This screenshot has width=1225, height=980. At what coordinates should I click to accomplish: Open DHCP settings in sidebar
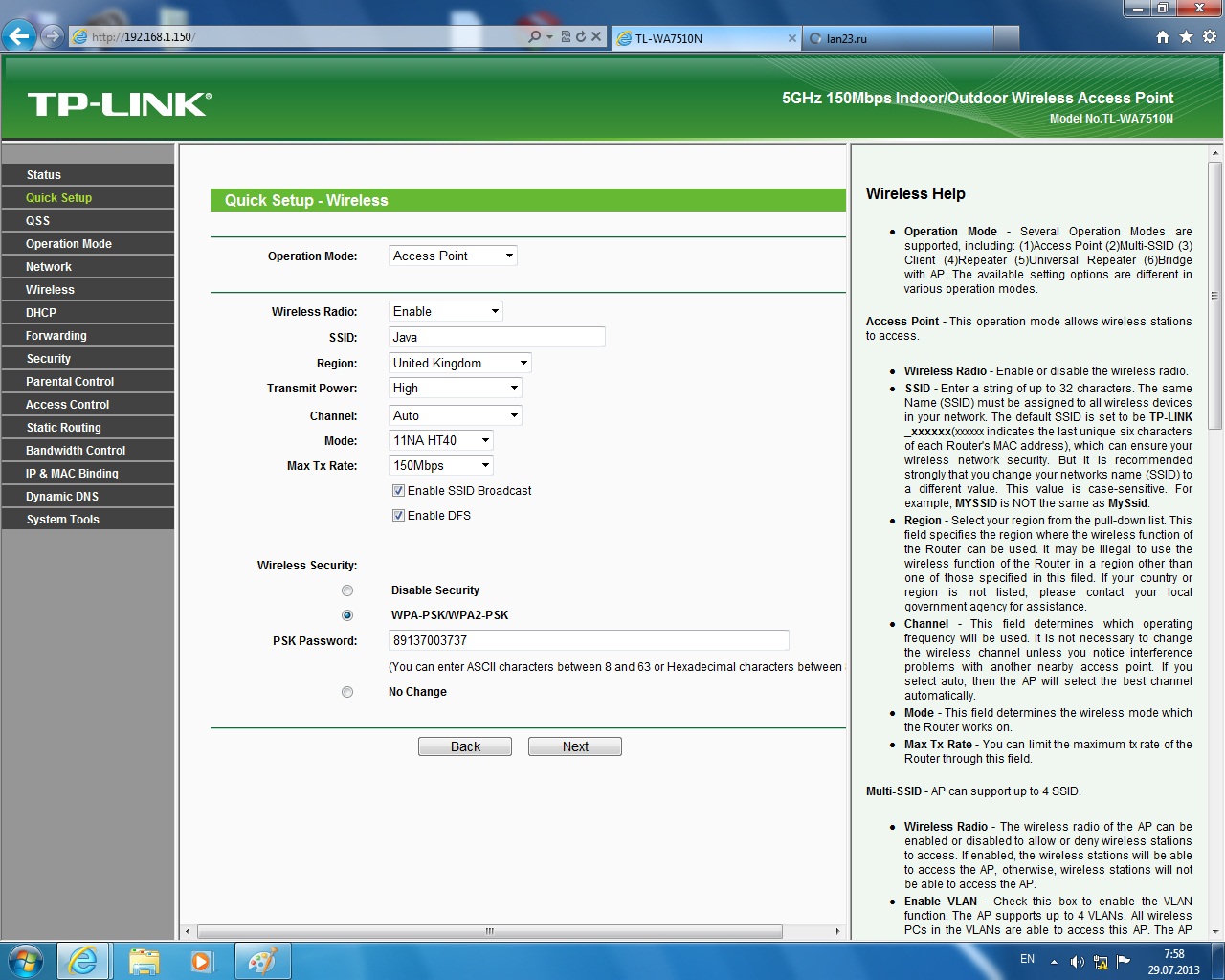[x=88, y=313]
